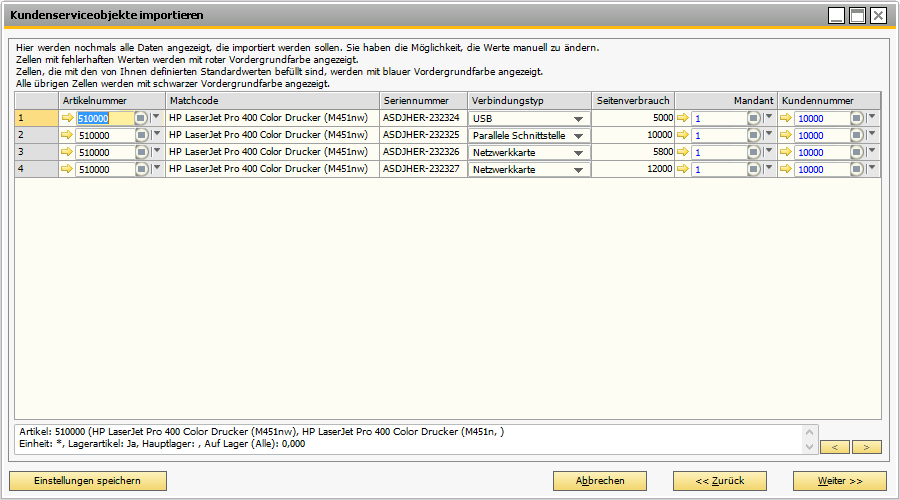
Task: Click serial number ASDJHER-232327 cell
Action: (x=424, y=169)
